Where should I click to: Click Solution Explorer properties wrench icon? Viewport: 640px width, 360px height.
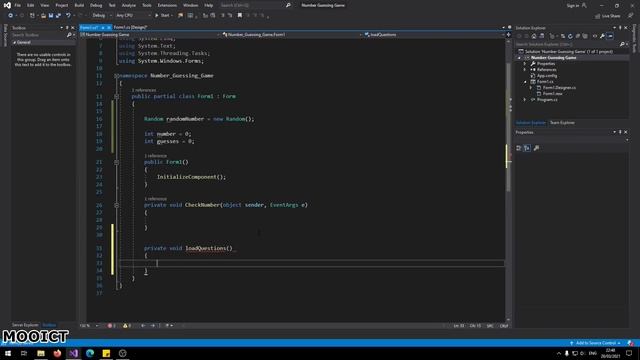tap(602, 36)
